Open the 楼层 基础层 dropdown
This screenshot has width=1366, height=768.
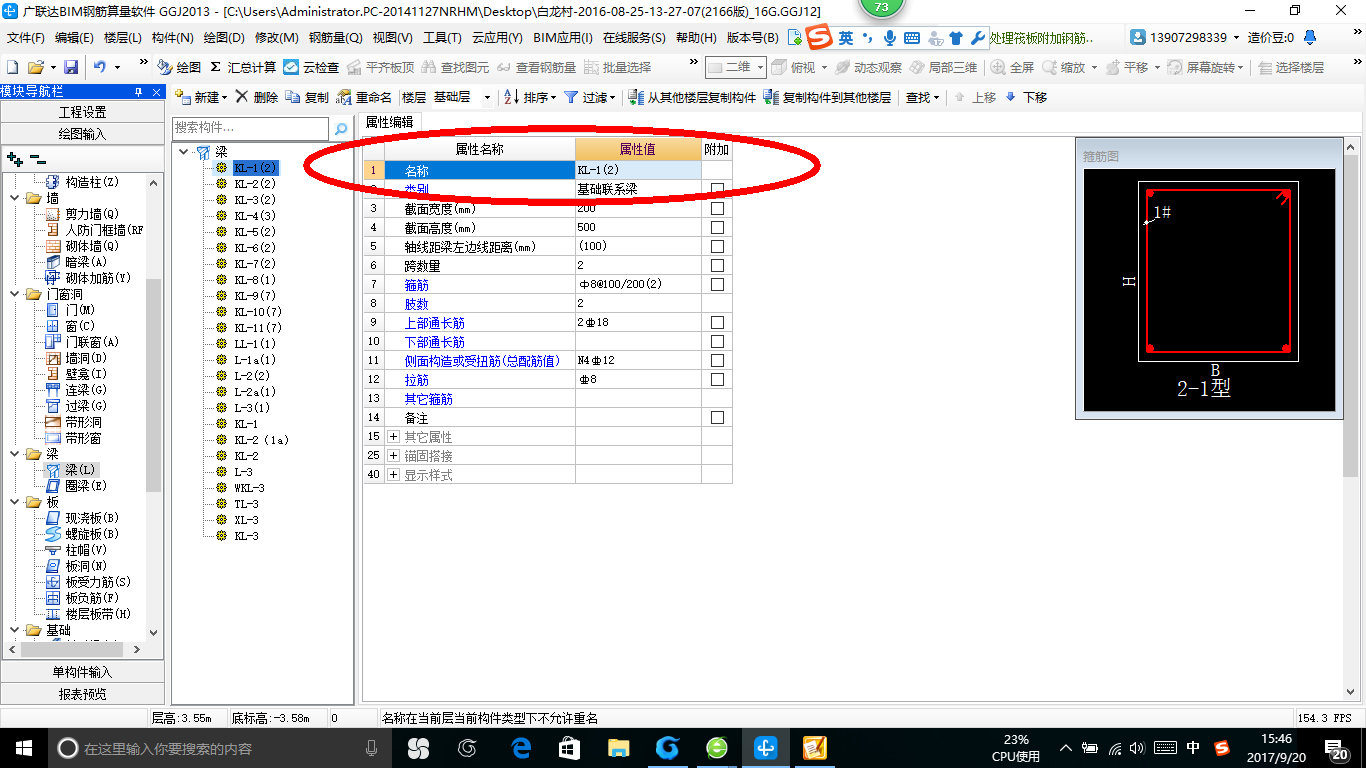pos(487,97)
